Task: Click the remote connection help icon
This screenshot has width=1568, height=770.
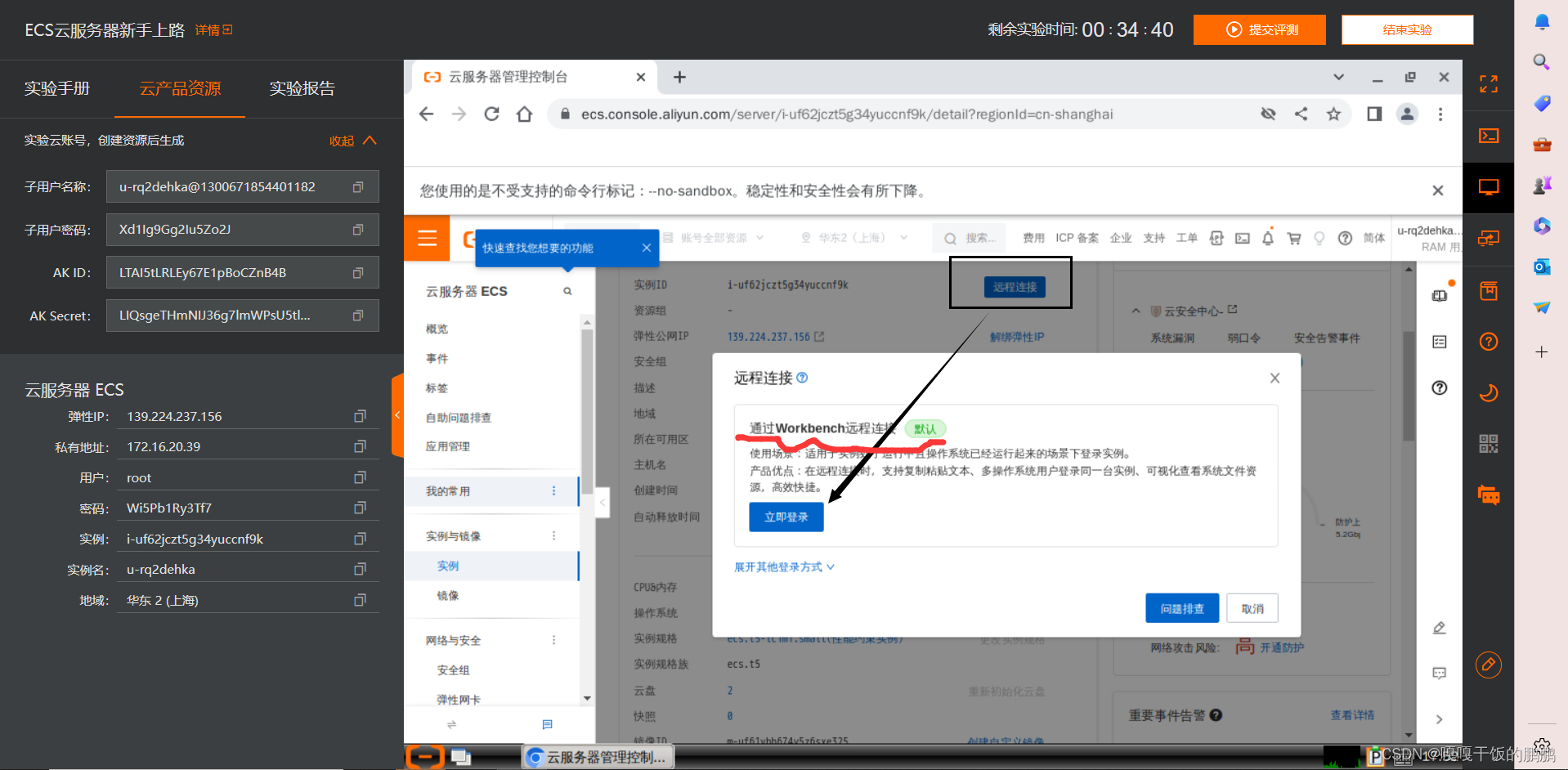Action: [x=802, y=378]
